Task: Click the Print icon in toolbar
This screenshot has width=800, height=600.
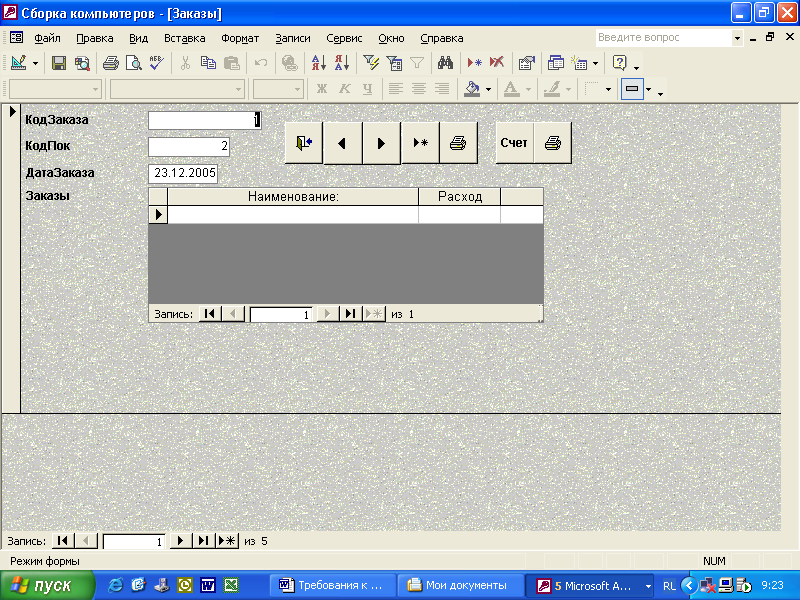Action: [110, 63]
